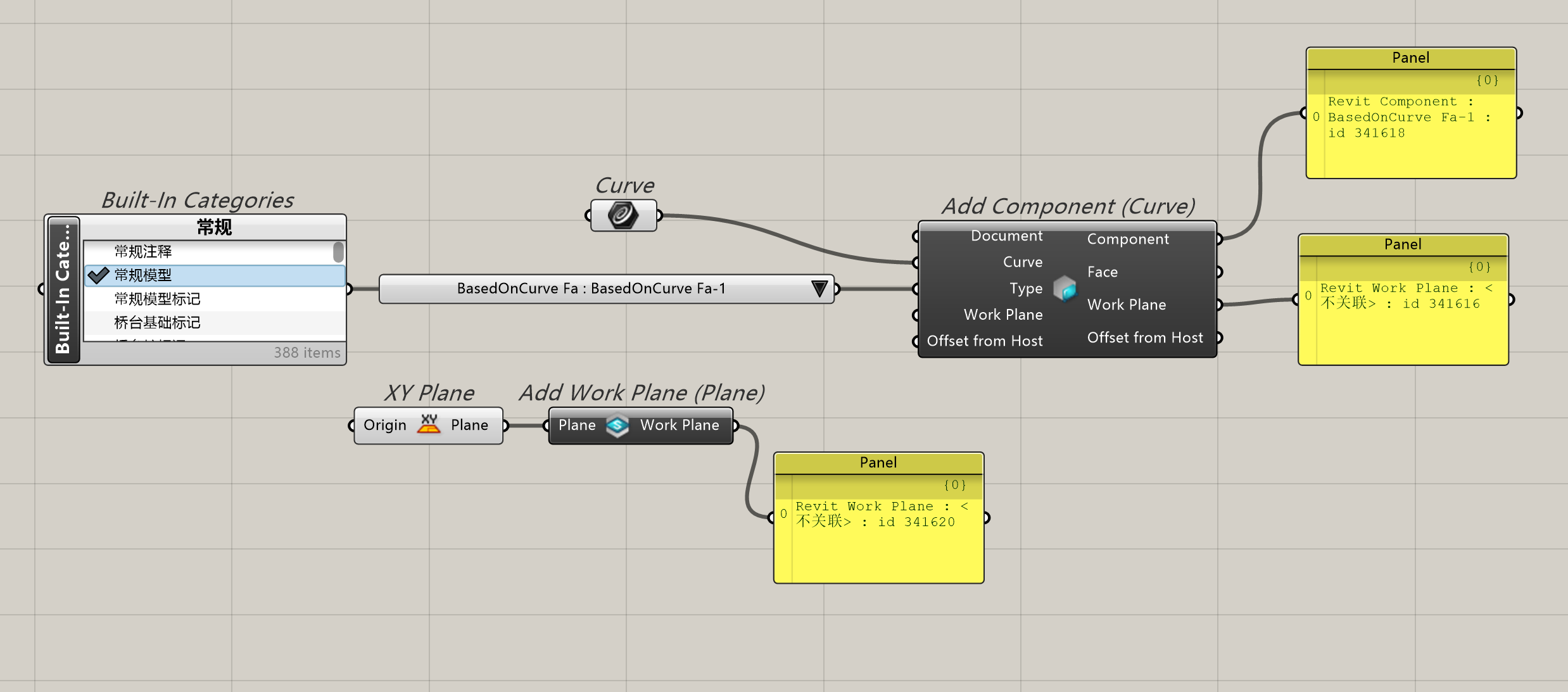Viewport: 1568px width, 692px height.
Task: Click the Offset from Host output grip
Action: 1218,338
